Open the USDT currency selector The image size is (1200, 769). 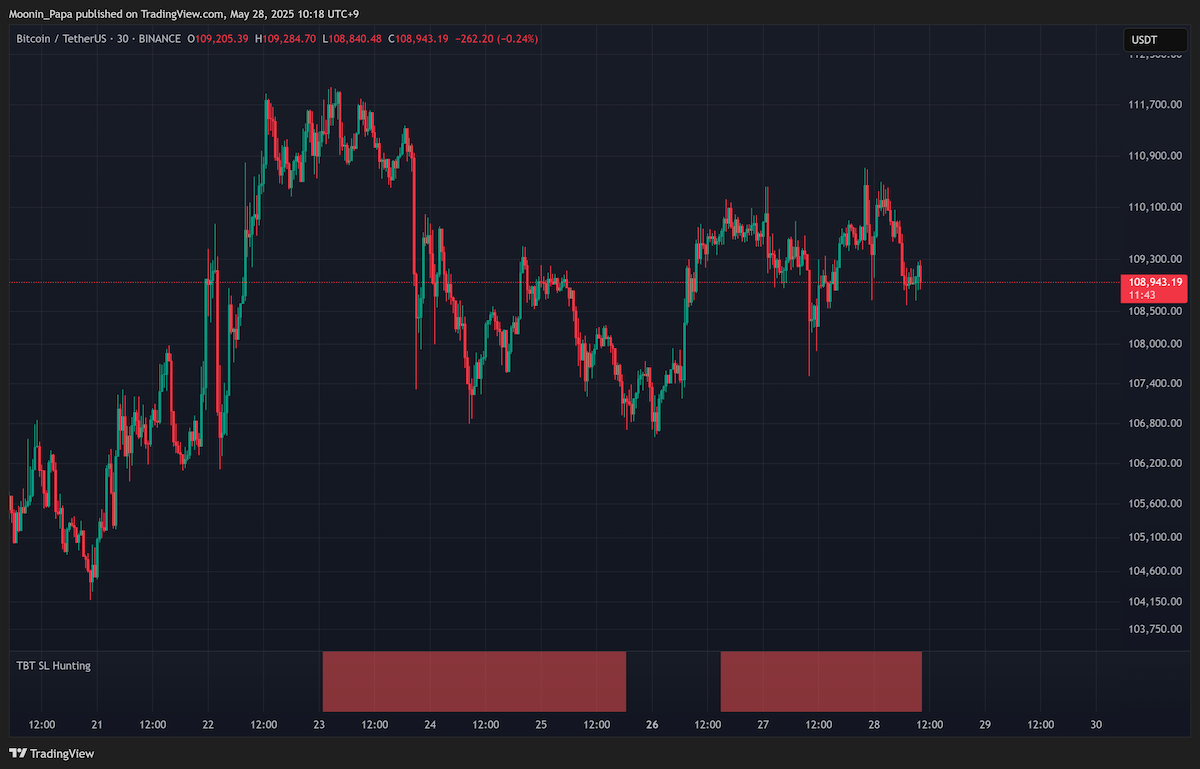point(1143,40)
